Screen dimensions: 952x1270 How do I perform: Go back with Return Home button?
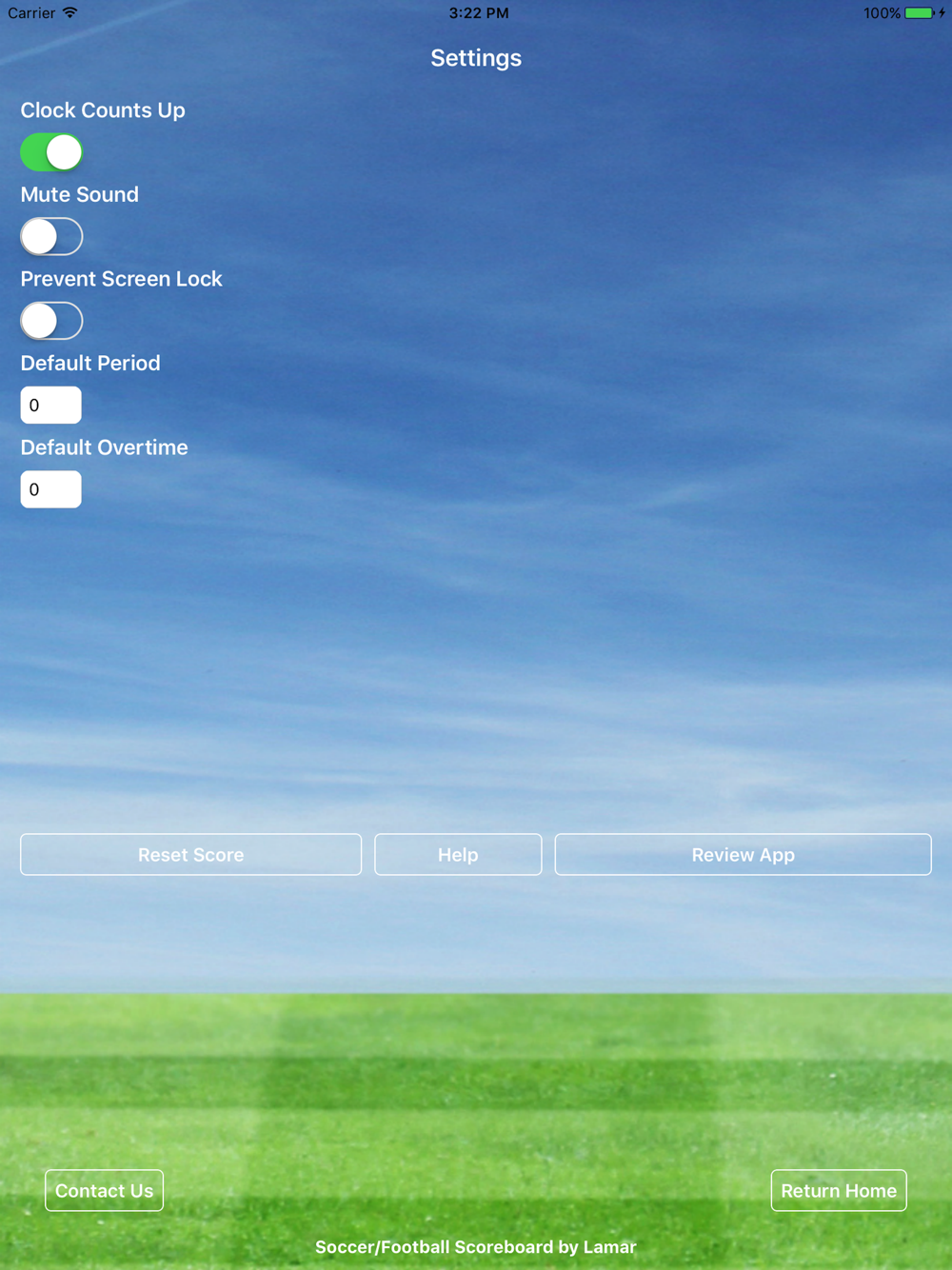[839, 1191]
